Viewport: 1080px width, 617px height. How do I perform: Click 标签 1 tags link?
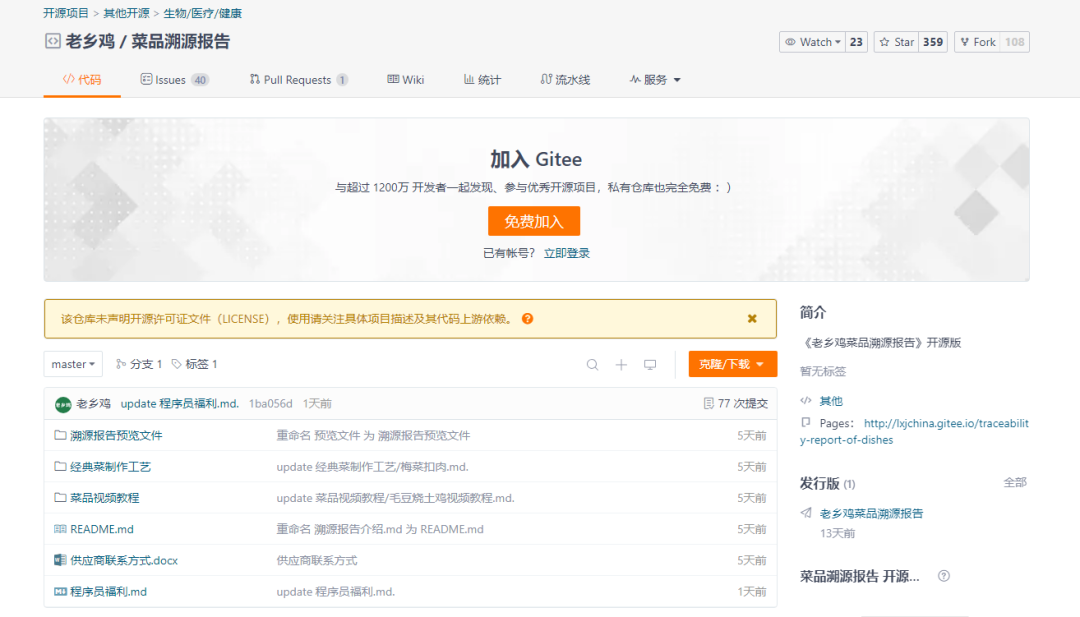(195, 364)
